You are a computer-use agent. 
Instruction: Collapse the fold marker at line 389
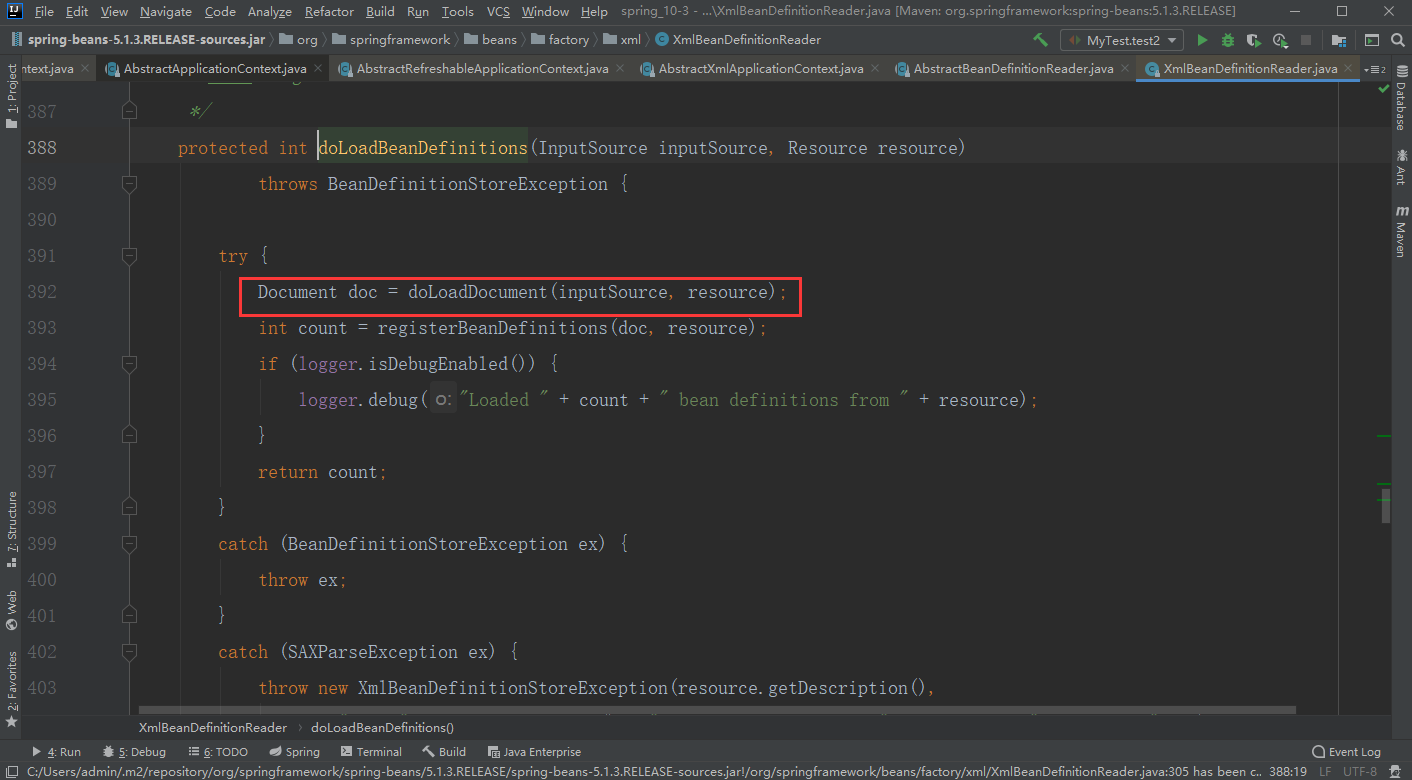click(x=129, y=184)
